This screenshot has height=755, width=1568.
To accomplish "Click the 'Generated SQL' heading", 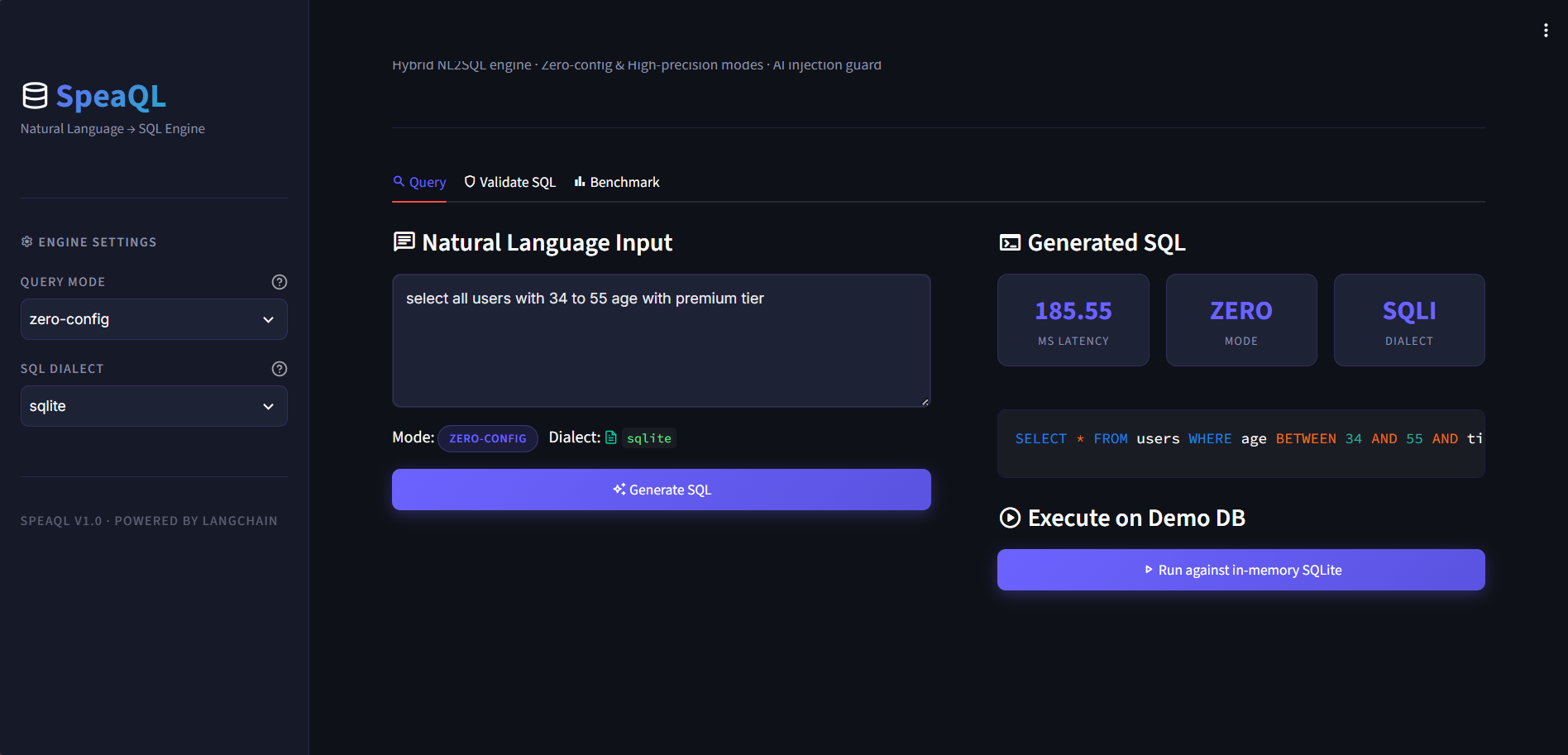I will click(1107, 242).
